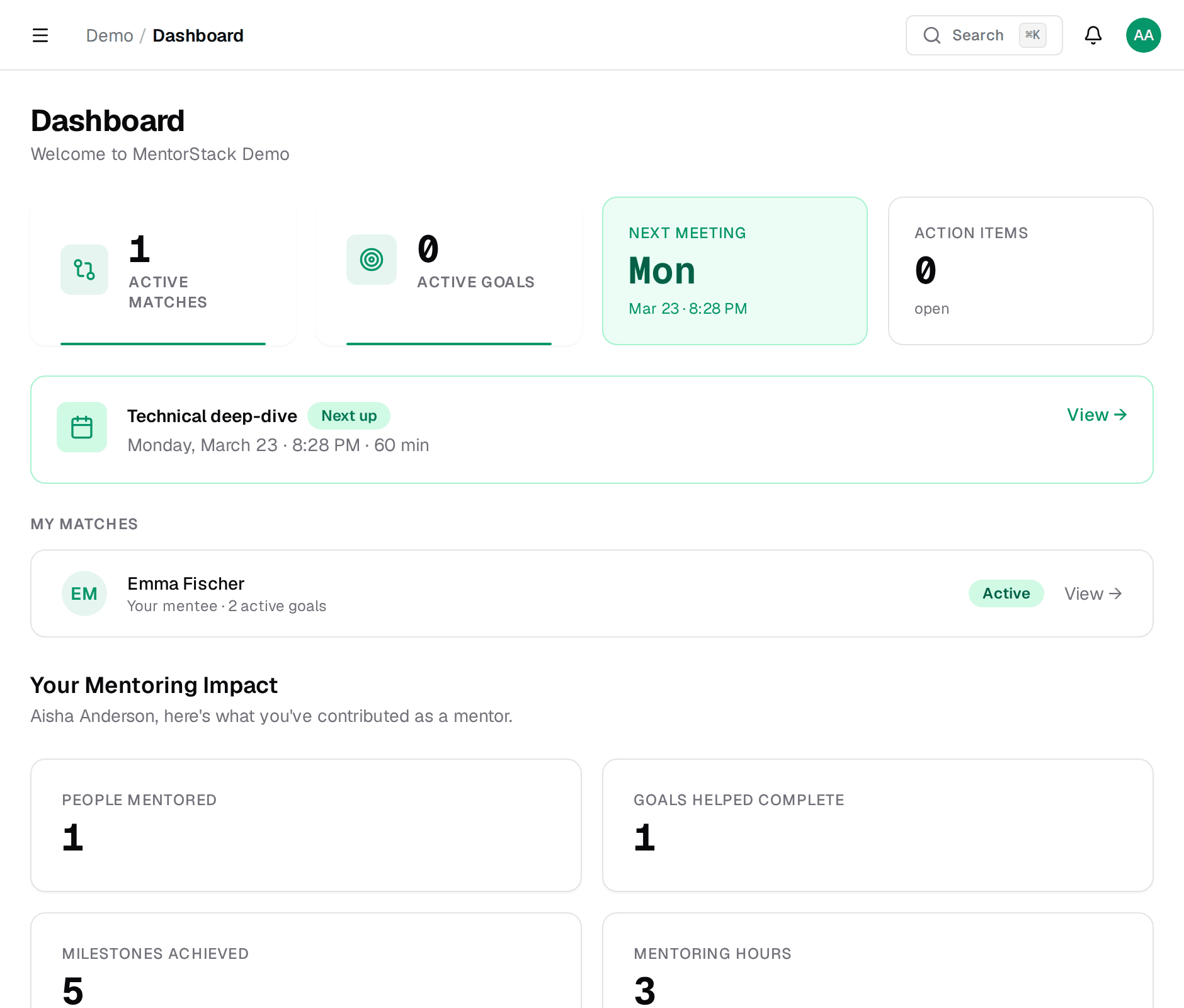Click the MY MATCHES section heading
Screen dimensions: 1184x1008
coord(84,524)
